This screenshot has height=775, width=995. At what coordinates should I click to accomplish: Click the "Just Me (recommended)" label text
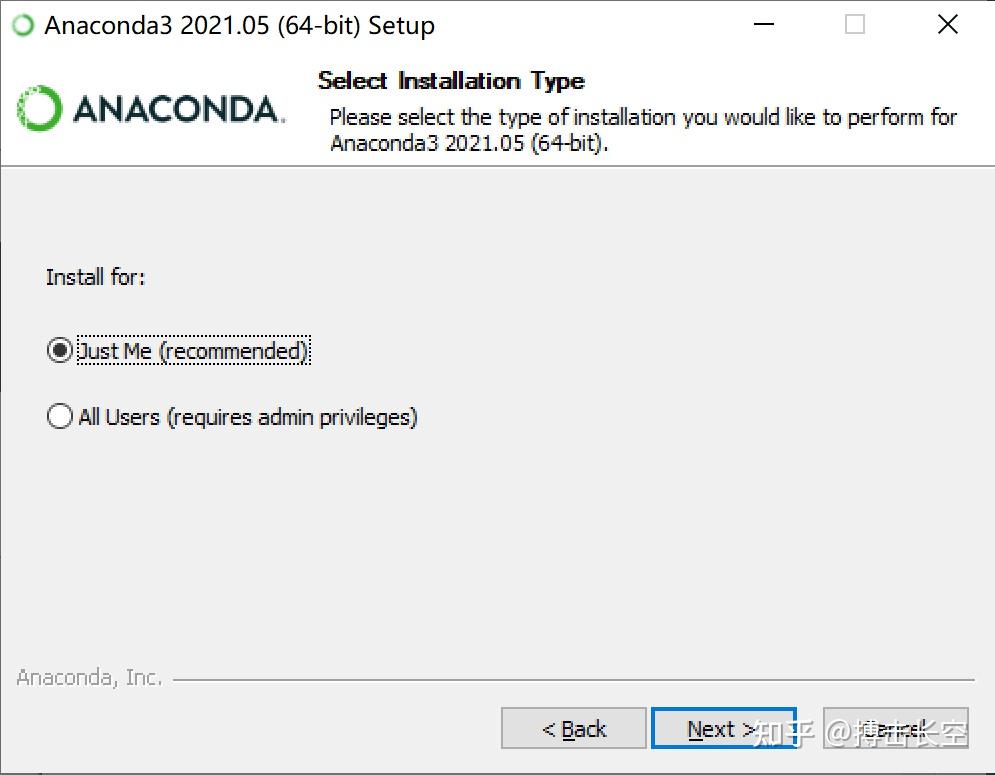click(x=193, y=351)
